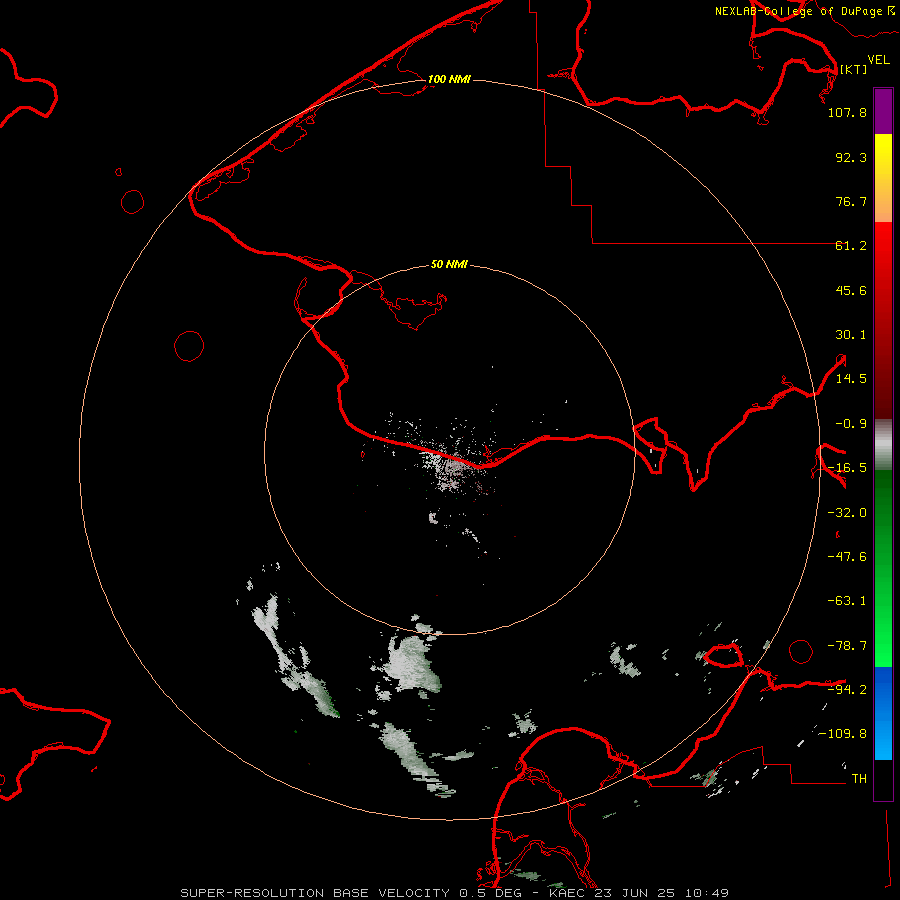This screenshot has height=900, width=900.
Task: Click the -78.7 velocity scale value
Action: (847, 646)
